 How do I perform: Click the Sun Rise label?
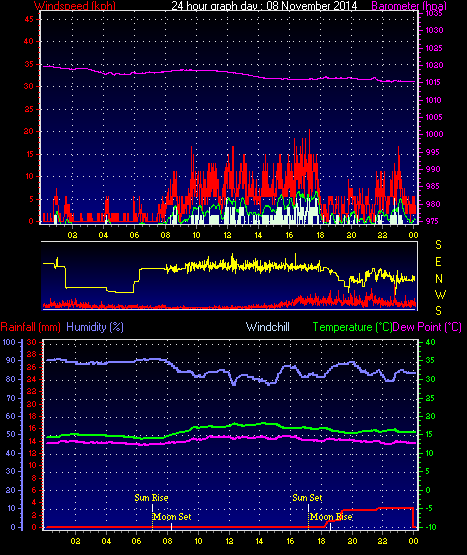151,498
